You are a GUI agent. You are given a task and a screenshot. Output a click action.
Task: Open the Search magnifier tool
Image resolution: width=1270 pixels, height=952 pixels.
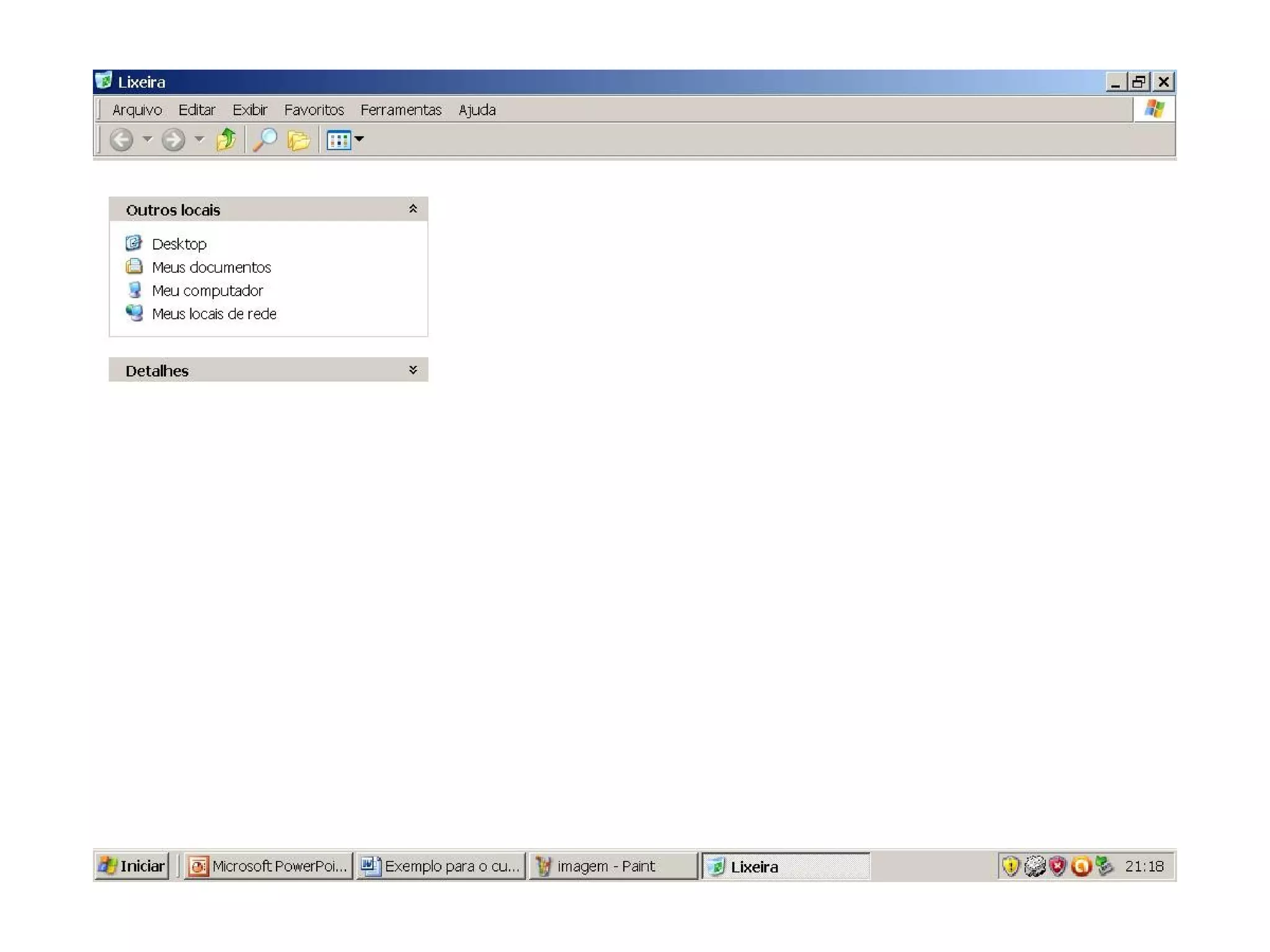click(x=265, y=140)
